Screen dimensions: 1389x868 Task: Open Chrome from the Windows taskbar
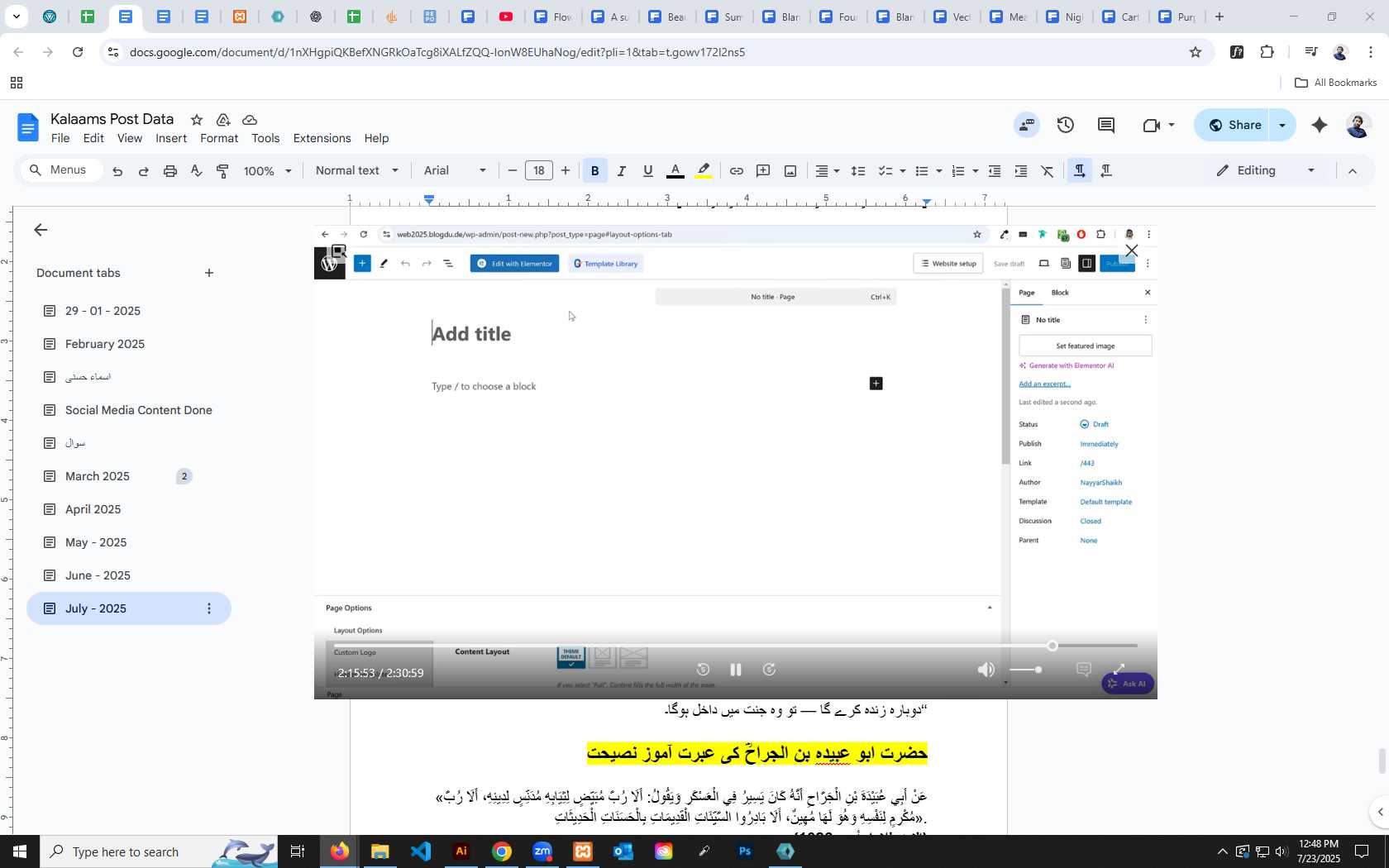[x=502, y=851]
